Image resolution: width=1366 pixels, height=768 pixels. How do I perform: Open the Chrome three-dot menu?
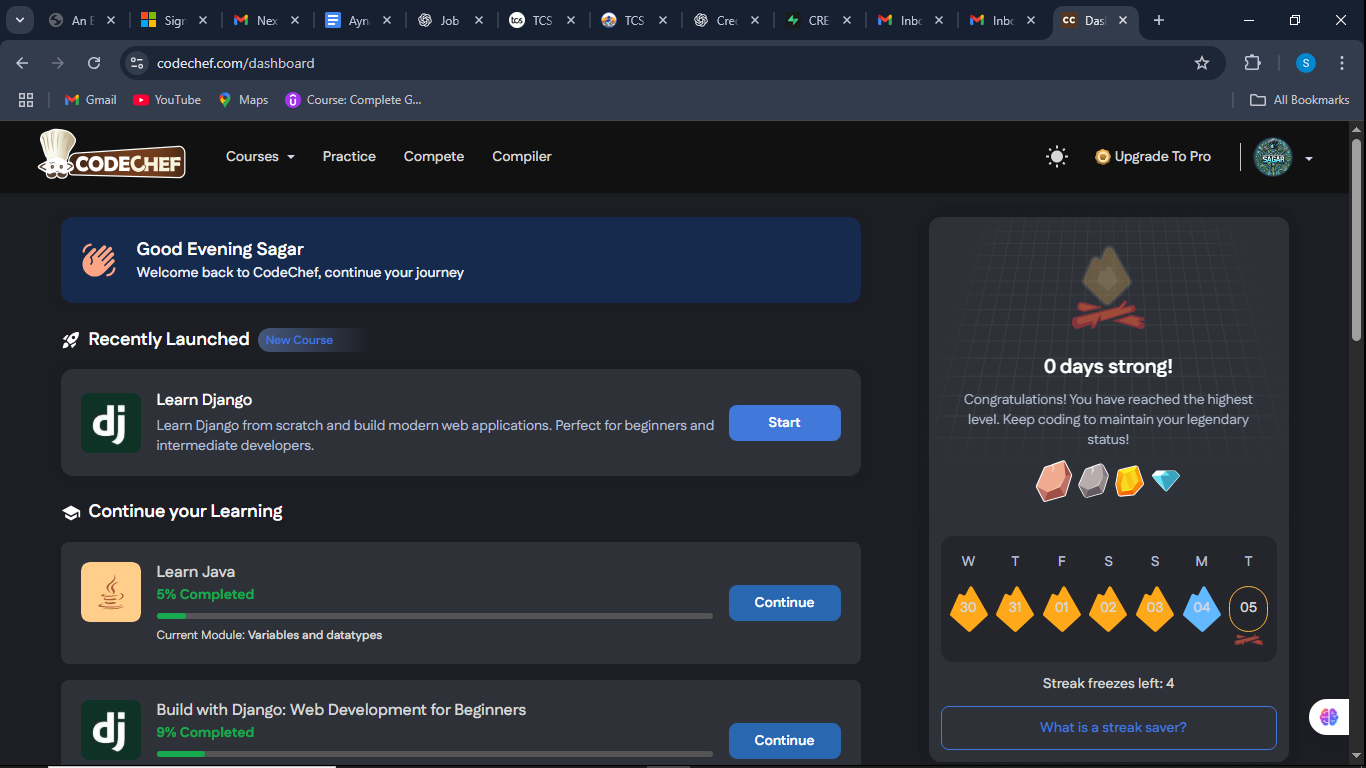[x=1342, y=63]
